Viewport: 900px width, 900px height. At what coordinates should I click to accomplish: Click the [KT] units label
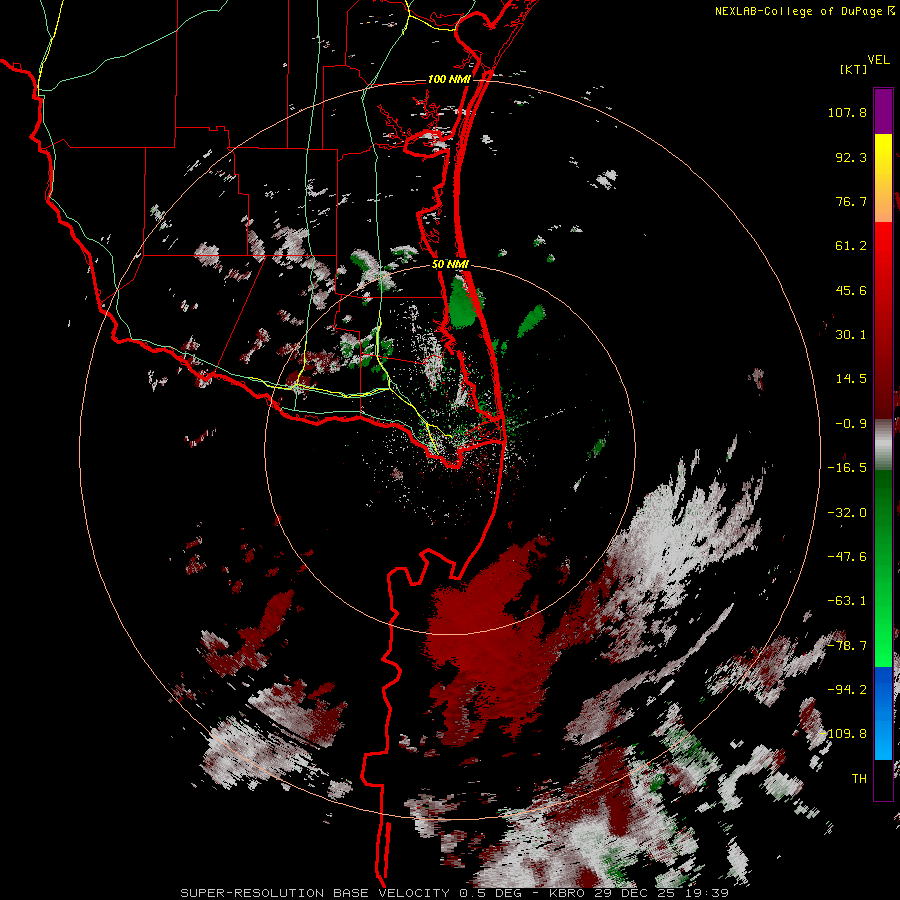(x=853, y=69)
